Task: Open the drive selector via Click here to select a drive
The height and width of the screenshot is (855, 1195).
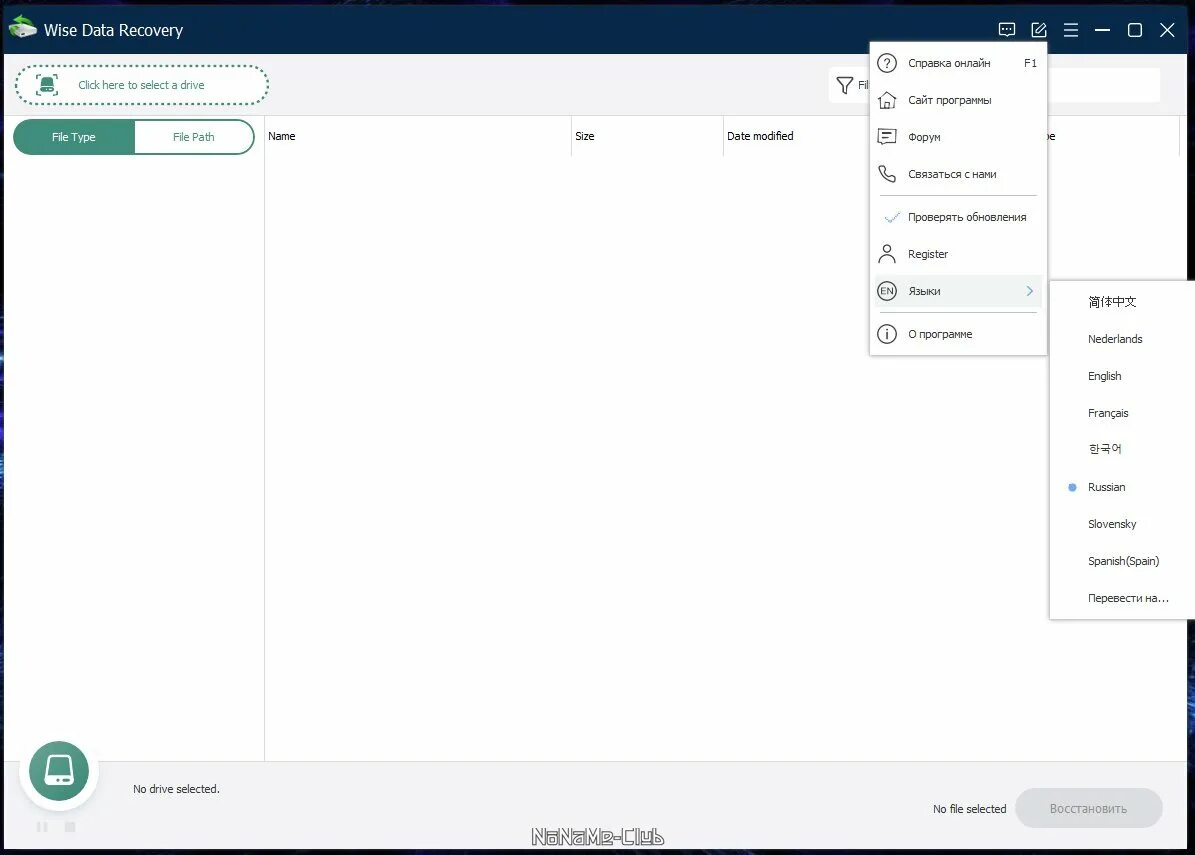Action: coord(140,85)
